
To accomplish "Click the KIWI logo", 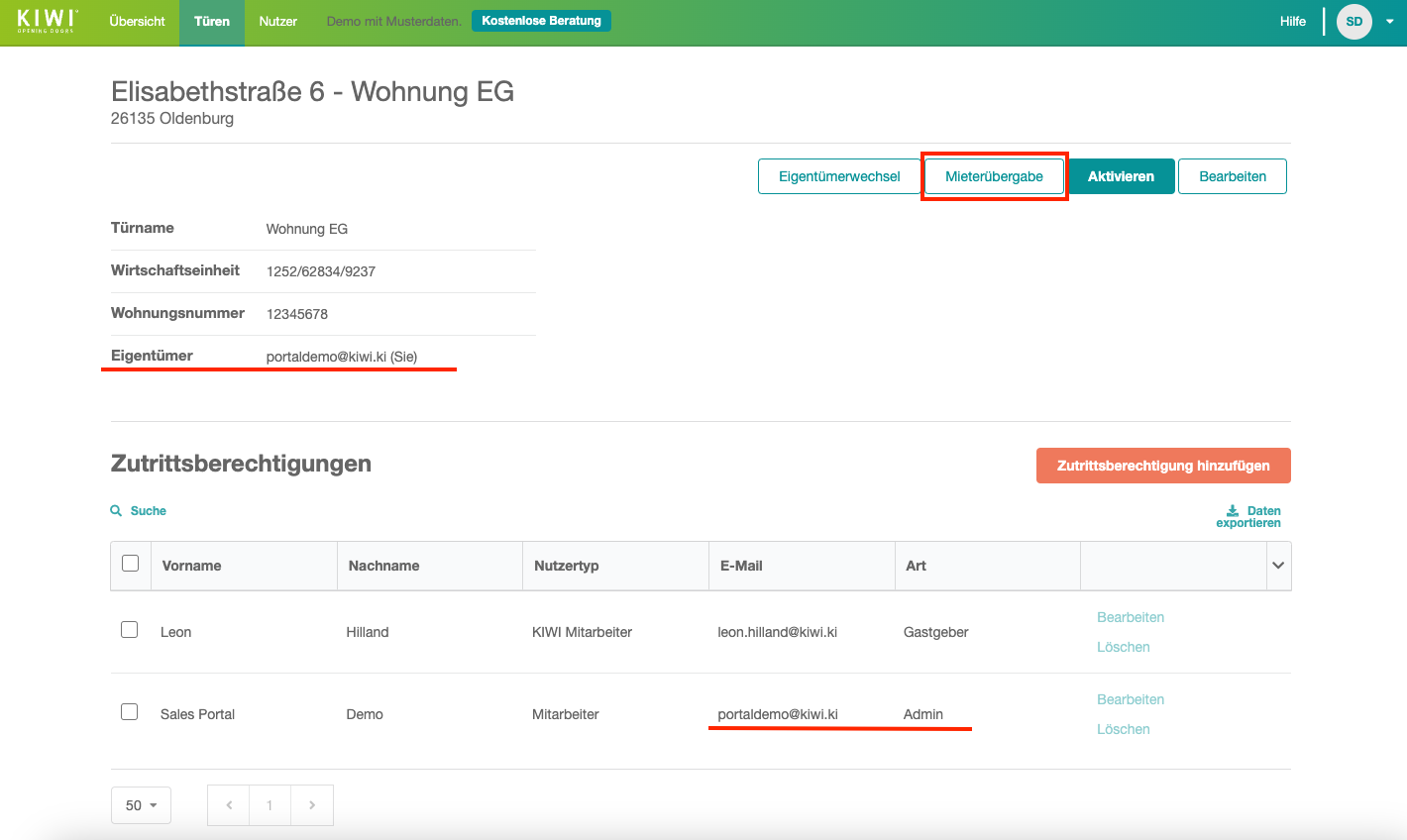I will pyautogui.click(x=47, y=21).
